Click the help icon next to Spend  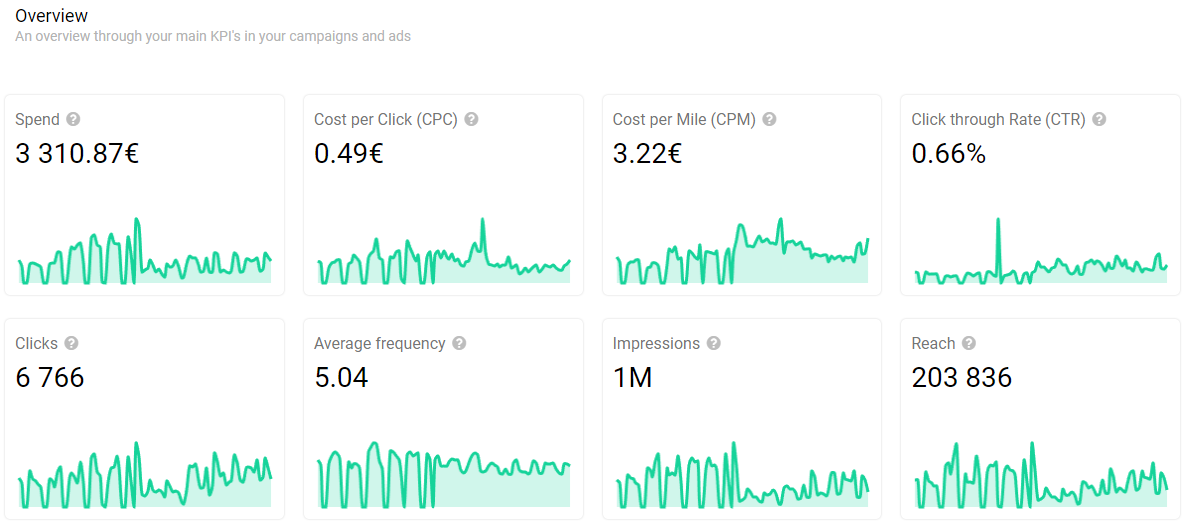tap(73, 119)
